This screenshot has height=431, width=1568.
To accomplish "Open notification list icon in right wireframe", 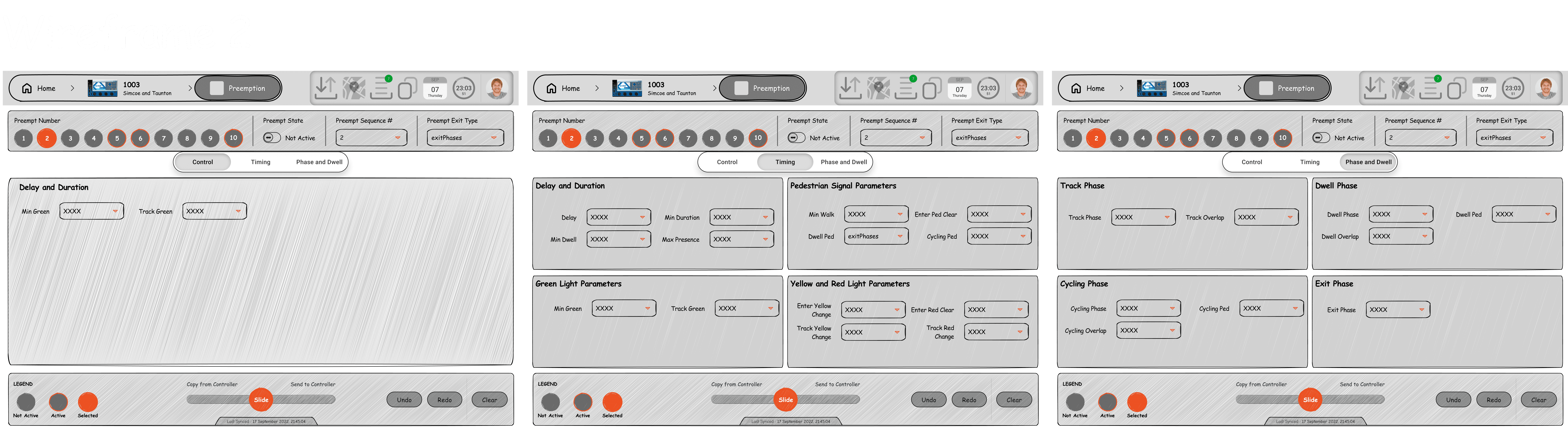I will (x=1430, y=88).
